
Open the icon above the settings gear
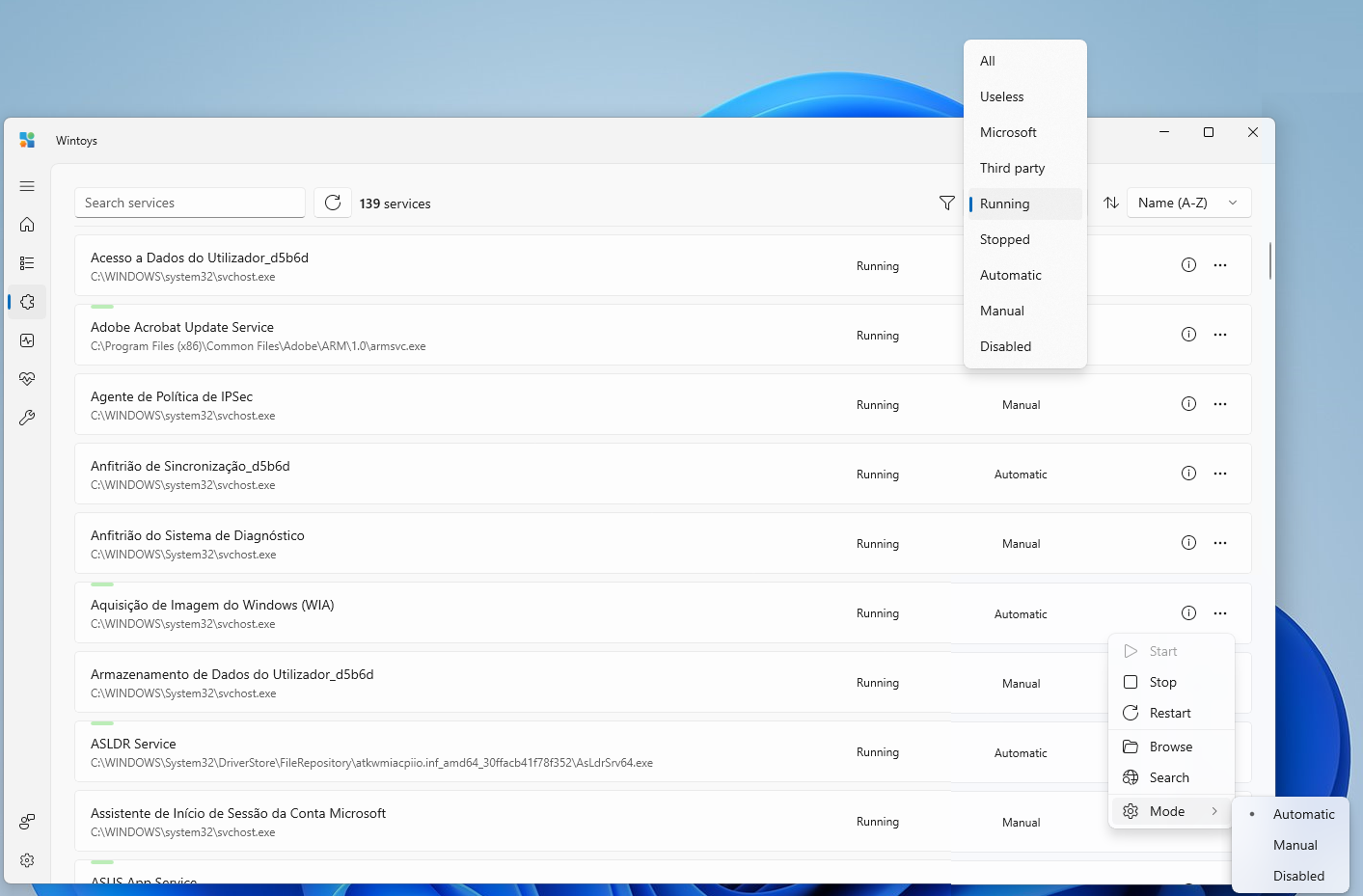[27, 822]
